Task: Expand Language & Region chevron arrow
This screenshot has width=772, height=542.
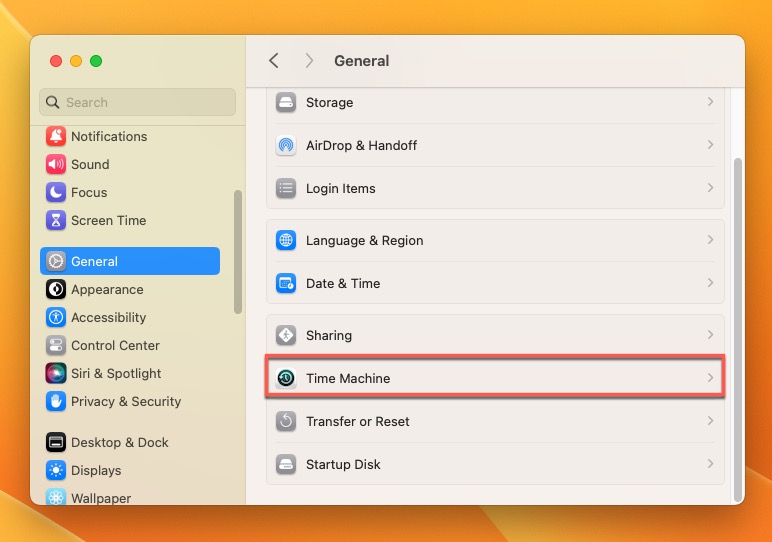Action: click(710, 240)
